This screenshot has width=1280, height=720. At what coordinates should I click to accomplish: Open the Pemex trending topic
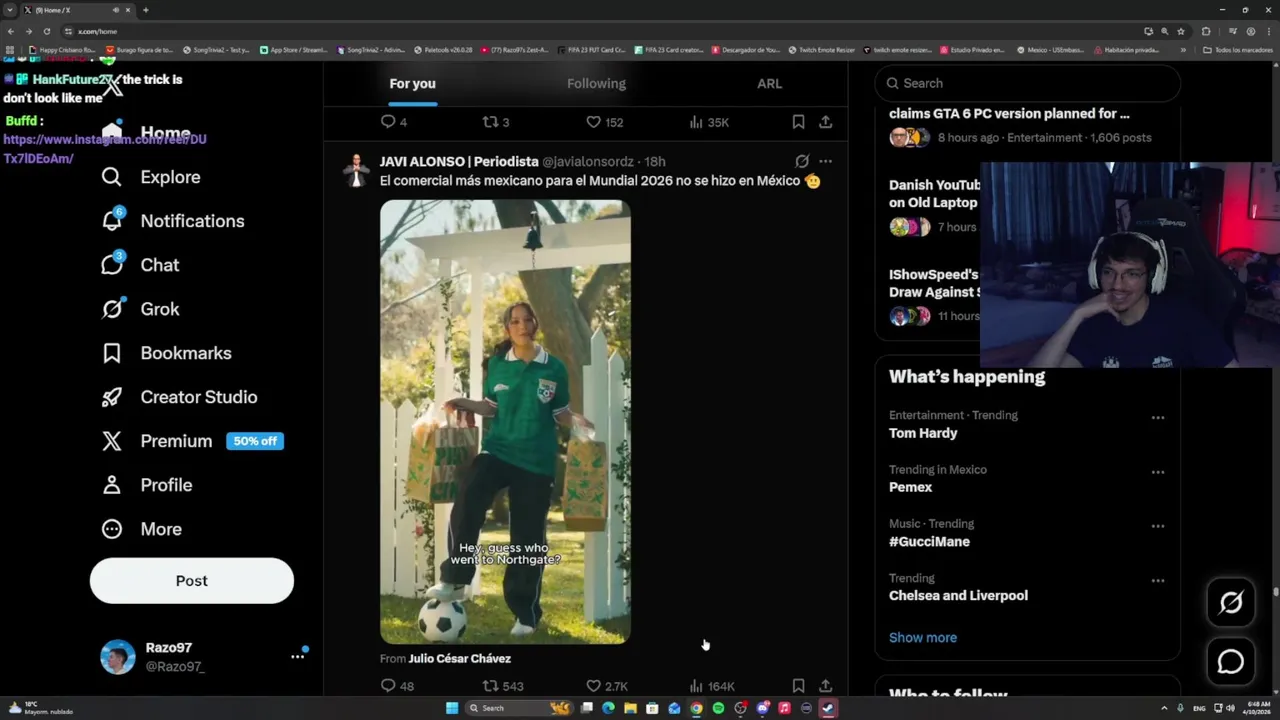910,487
